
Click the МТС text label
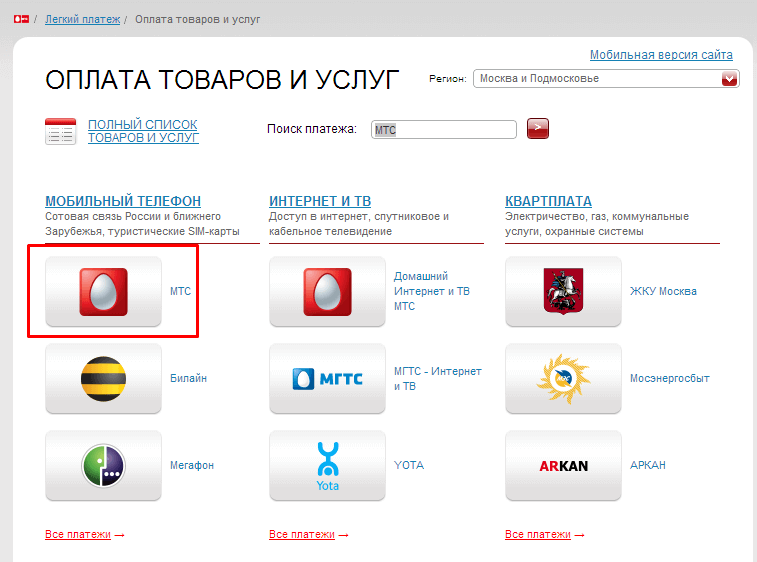181,292
